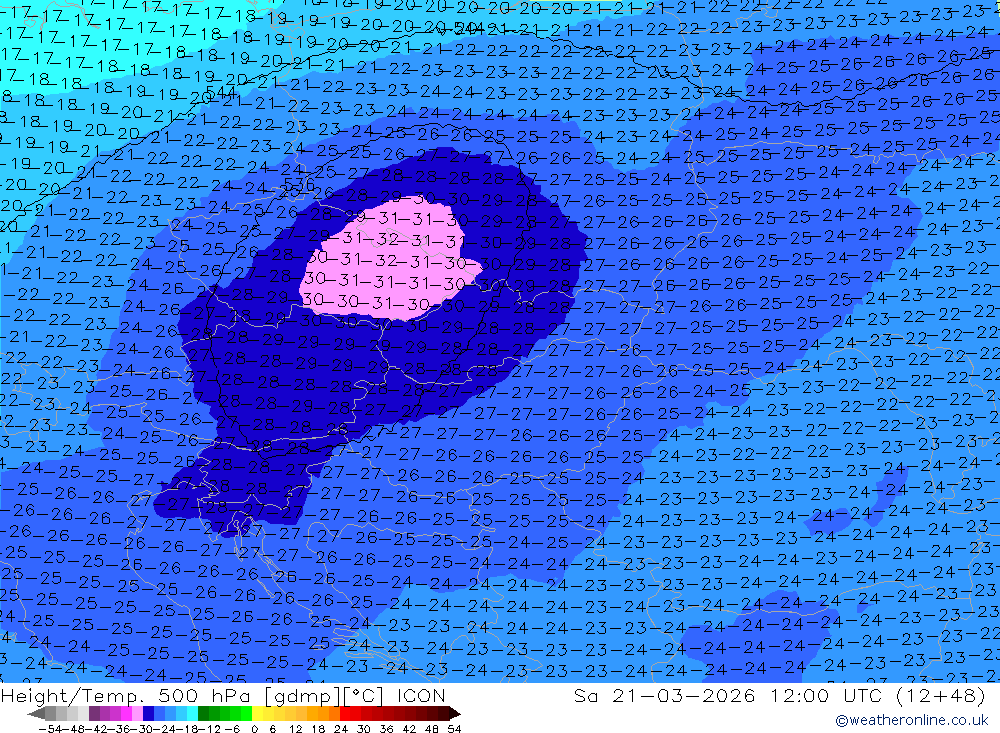Select the cyan legend swatch above -18
This screenshot has height=733, width=1000.
[192, 714]
